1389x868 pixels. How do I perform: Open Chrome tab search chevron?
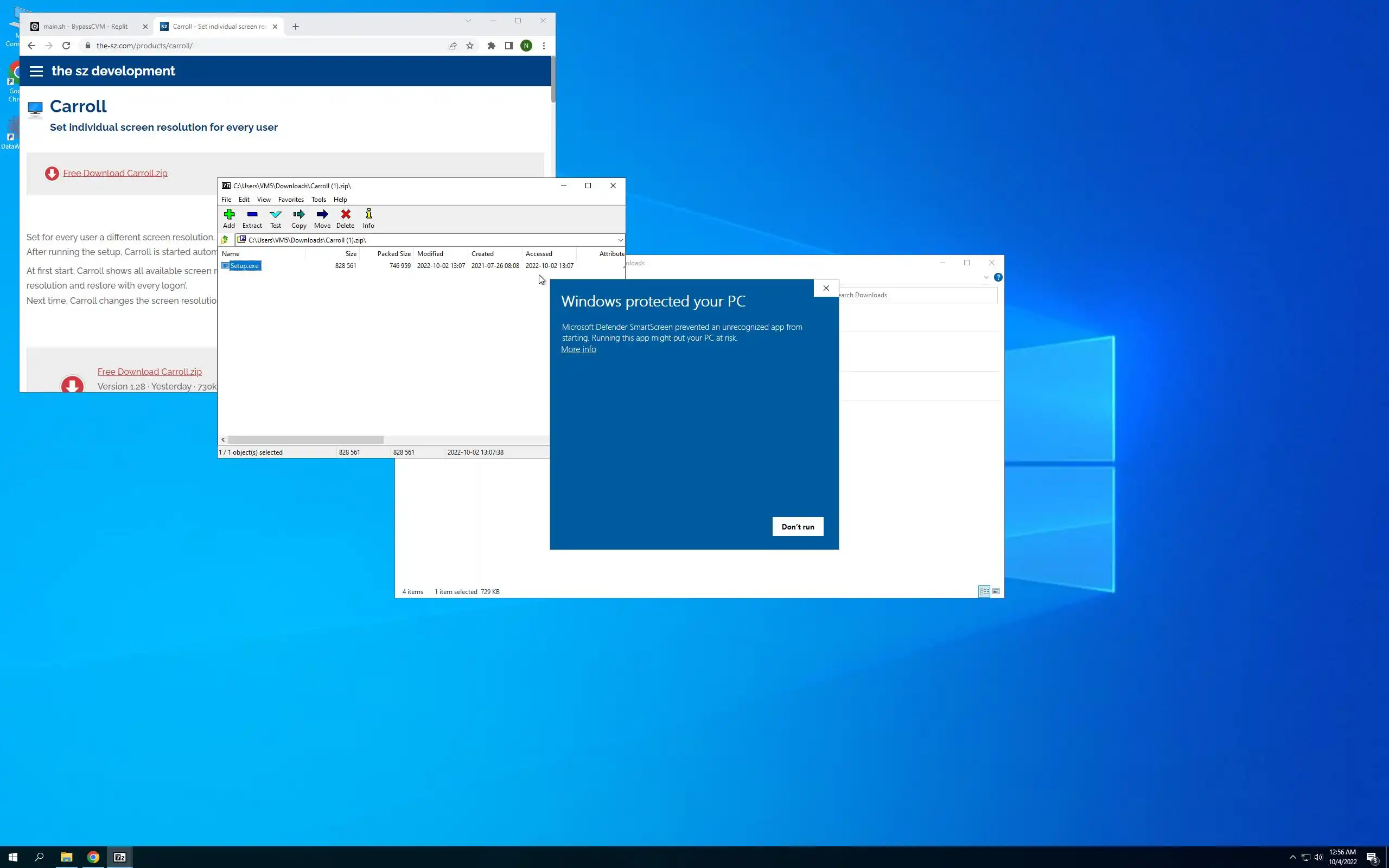(x=468, y=21)
